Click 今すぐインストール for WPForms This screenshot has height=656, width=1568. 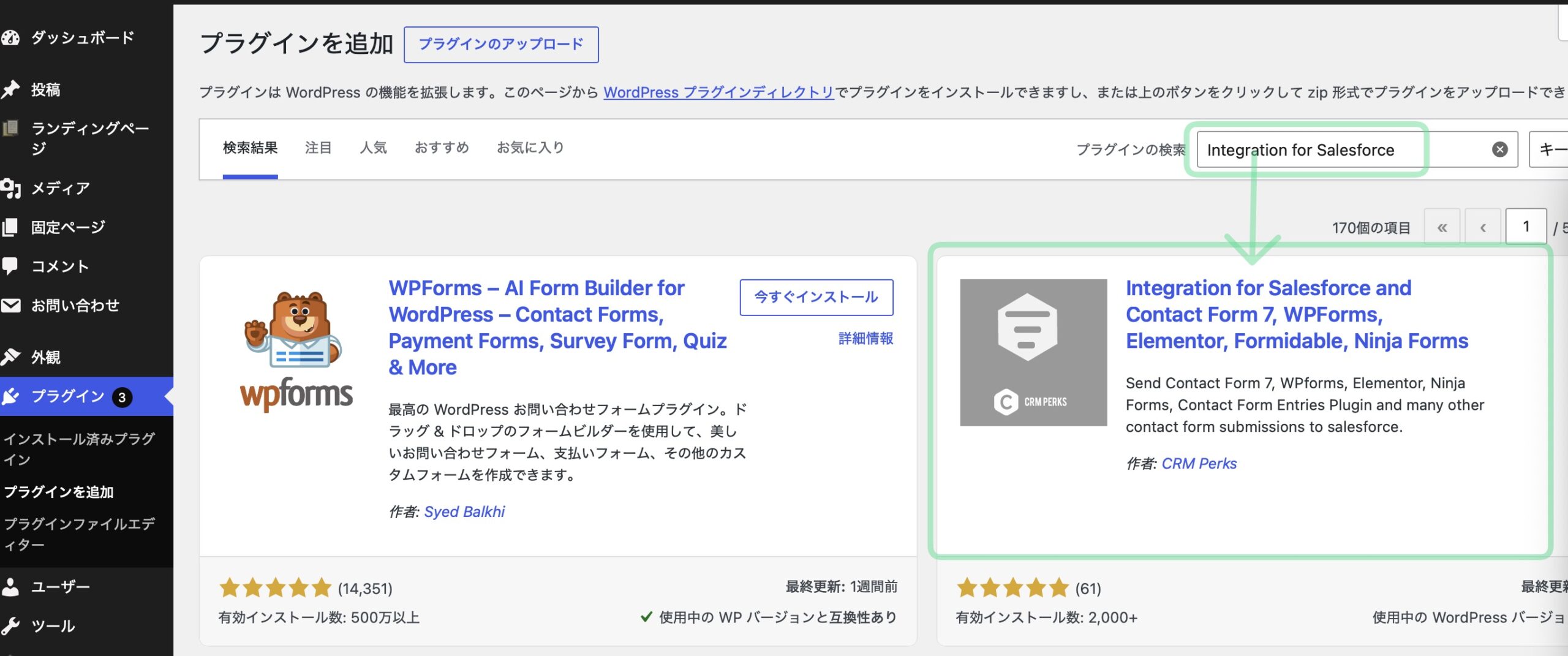[816, 297]
